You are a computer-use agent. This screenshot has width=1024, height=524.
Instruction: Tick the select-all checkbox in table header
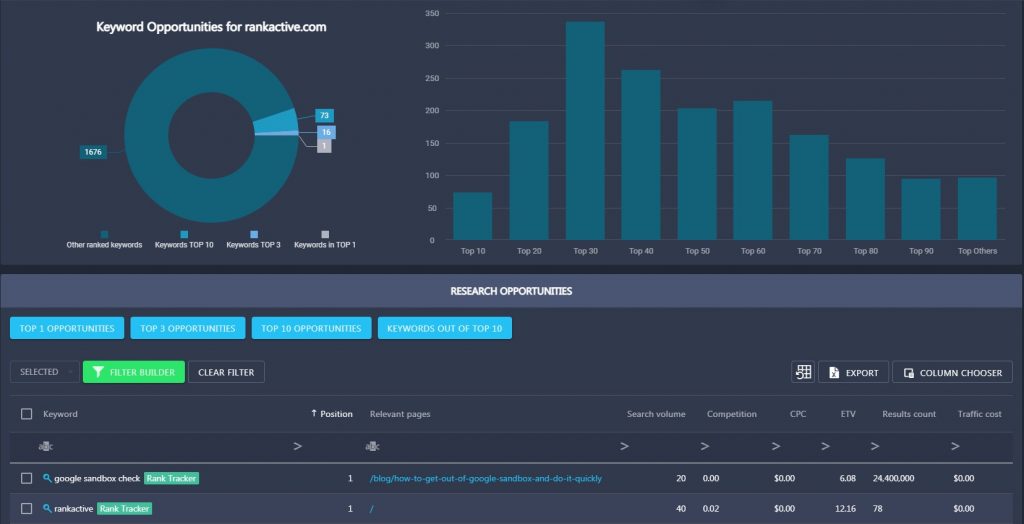pyautogui.click(x=26, y=414)
